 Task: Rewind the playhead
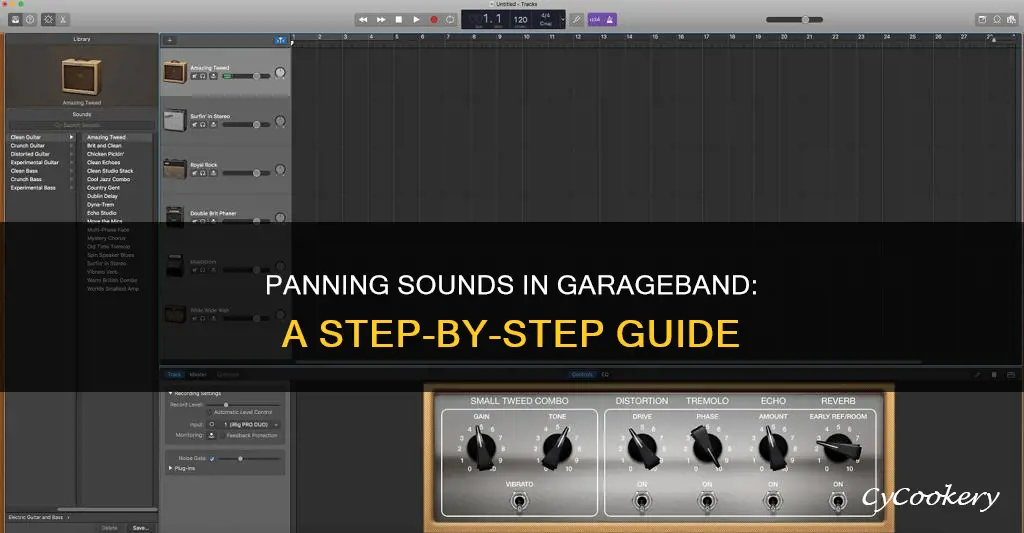click(x=363, y=20)
